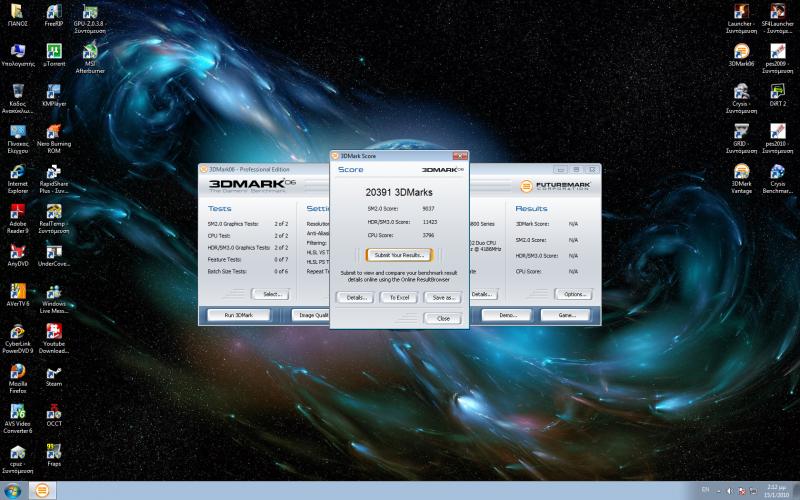Open the FreeRIP desktop shortcut
Viewport: 800px width, 500px height.
pyautogui.click(x=54, y=16)
